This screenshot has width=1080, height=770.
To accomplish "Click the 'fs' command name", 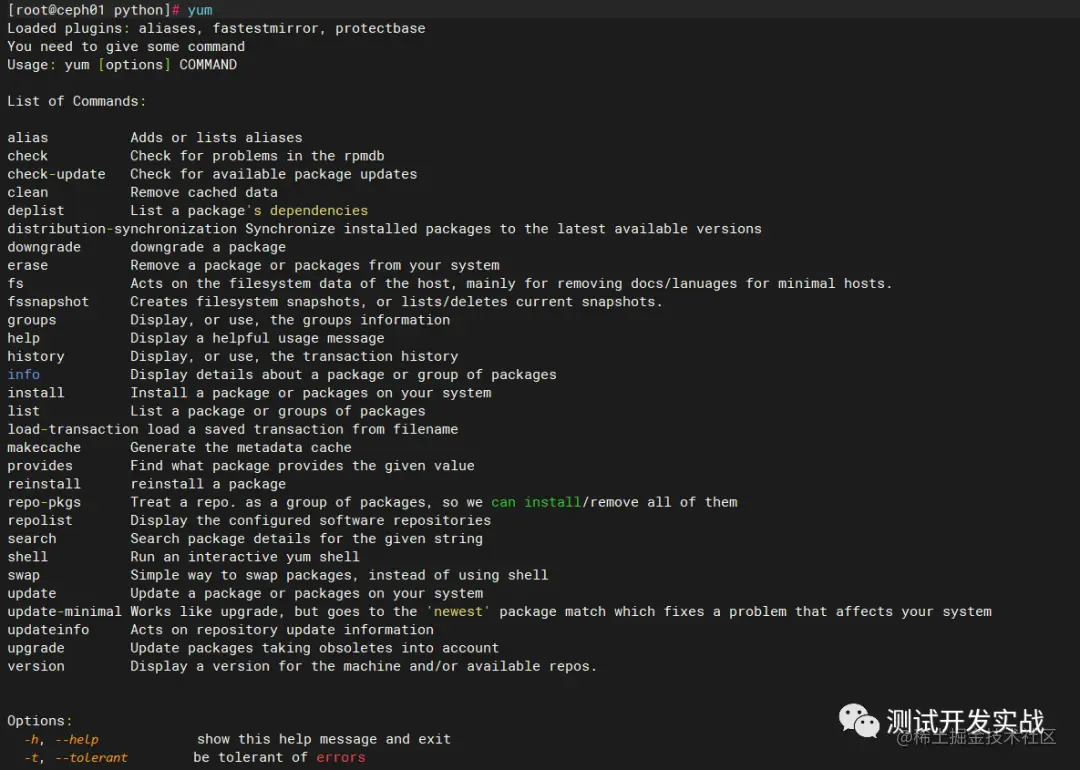I will click(x=15, y=284).
